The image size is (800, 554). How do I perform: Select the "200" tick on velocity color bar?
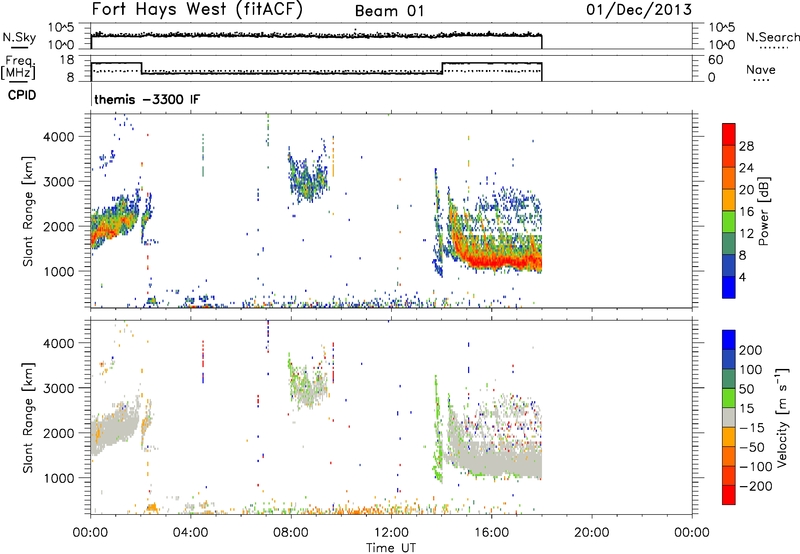[751, 350]
